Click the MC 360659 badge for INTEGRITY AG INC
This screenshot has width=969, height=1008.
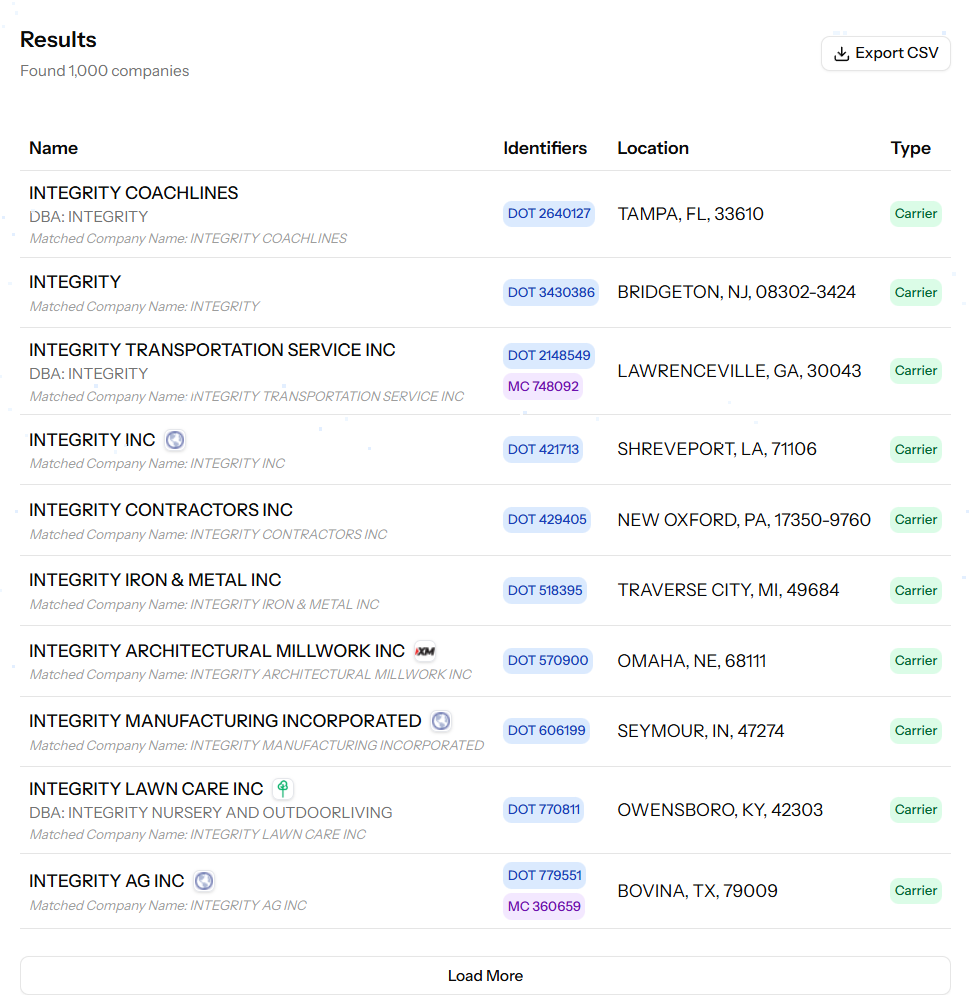click(544, 906)
